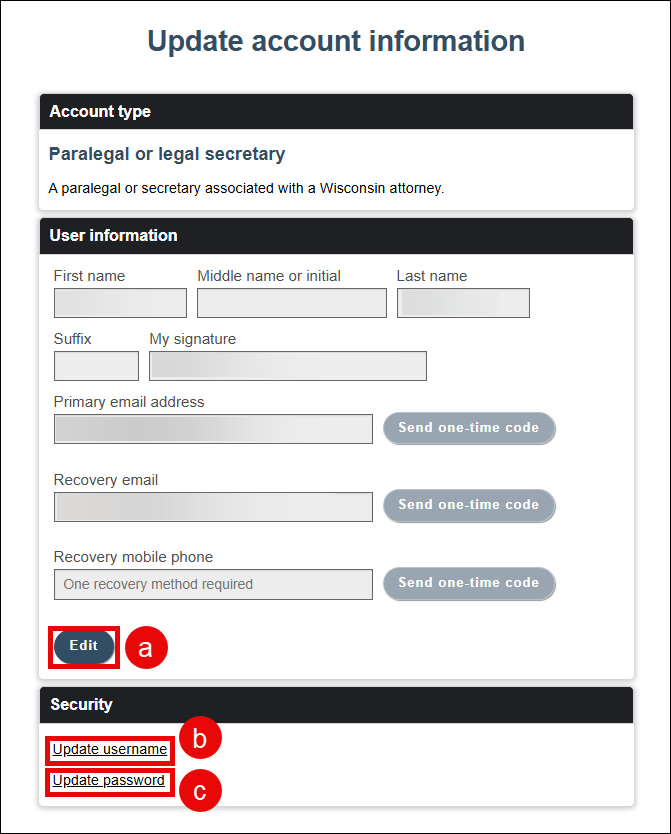Select the Recovery email input
Screen dimensions: 671x834
pos(213,507)
